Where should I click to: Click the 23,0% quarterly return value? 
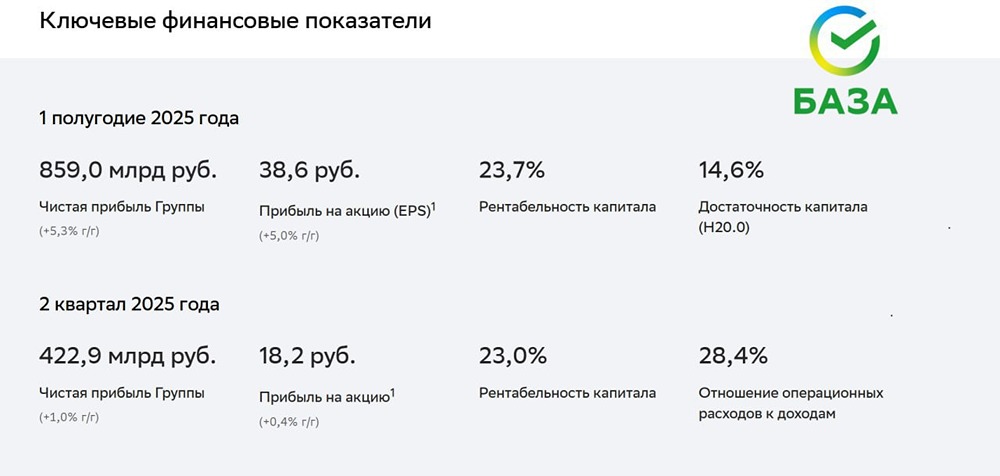[513, 356]
